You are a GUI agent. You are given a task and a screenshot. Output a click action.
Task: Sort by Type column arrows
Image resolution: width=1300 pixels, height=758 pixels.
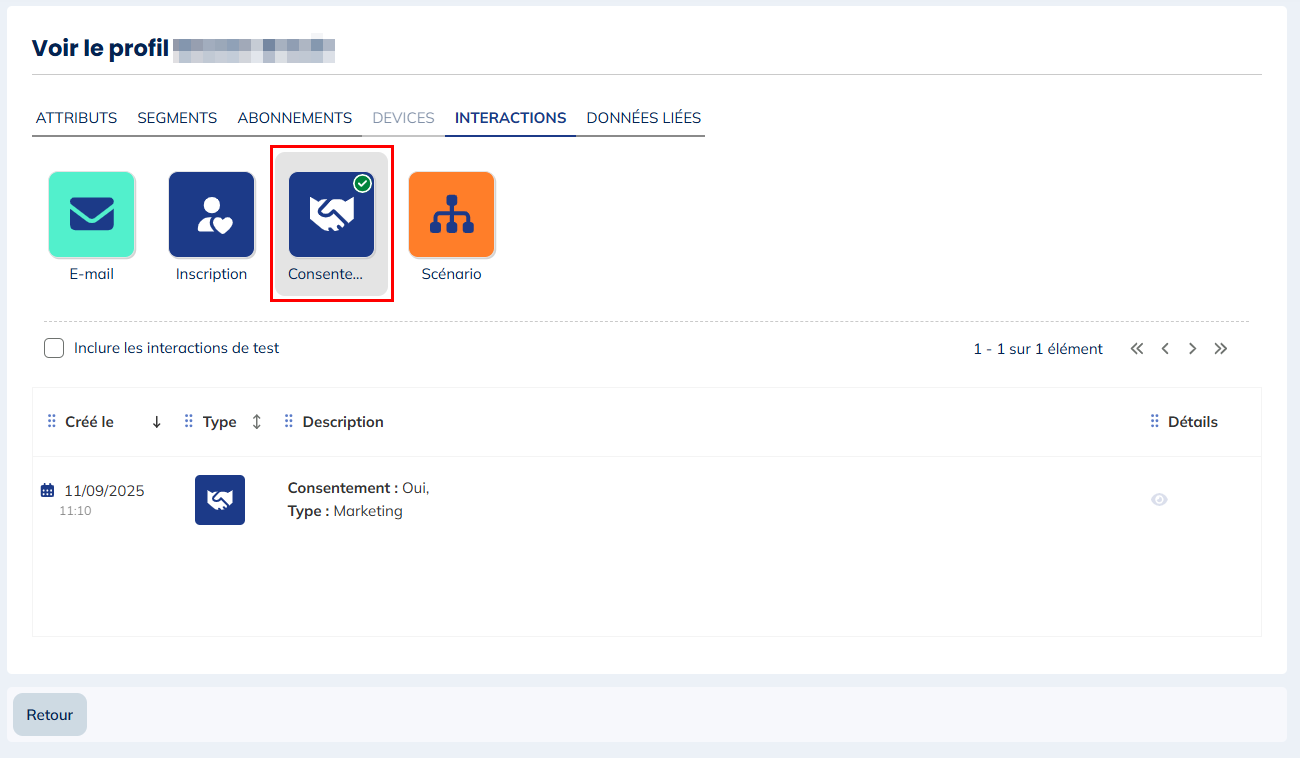[x=256, y=422]
